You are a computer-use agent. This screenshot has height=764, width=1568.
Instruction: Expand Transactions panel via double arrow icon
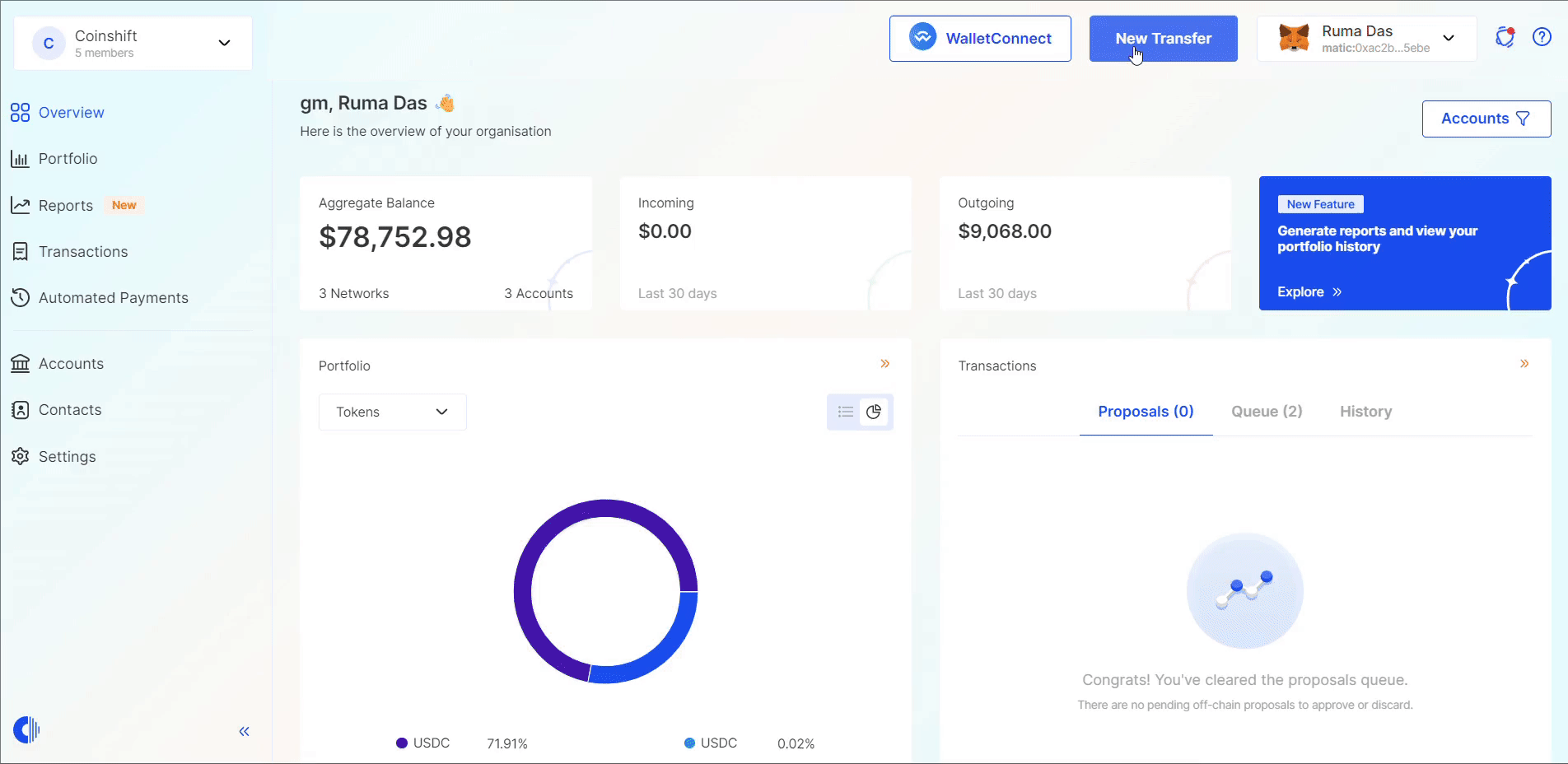[1524, 364]
